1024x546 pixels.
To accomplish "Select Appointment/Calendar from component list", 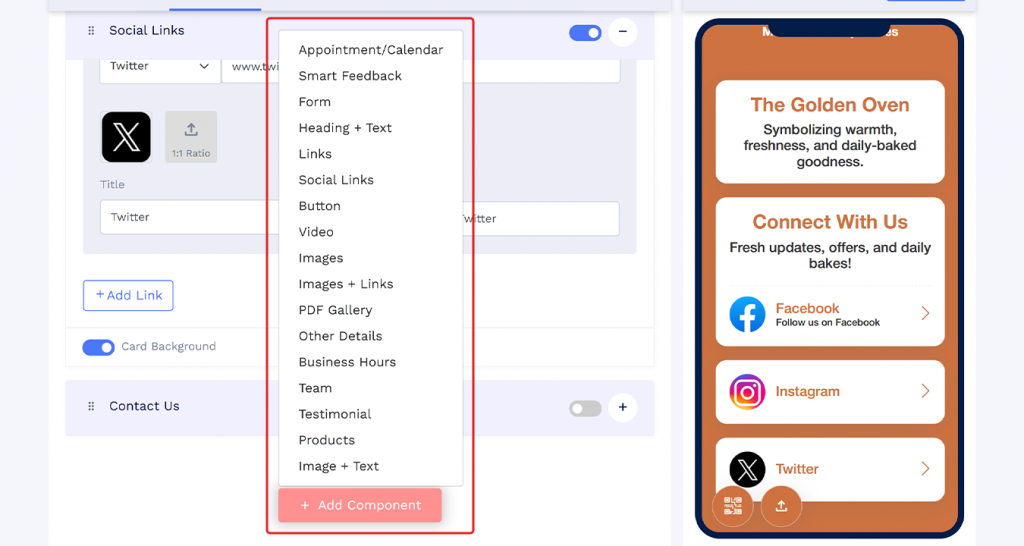I will click(x=370, y=50).
